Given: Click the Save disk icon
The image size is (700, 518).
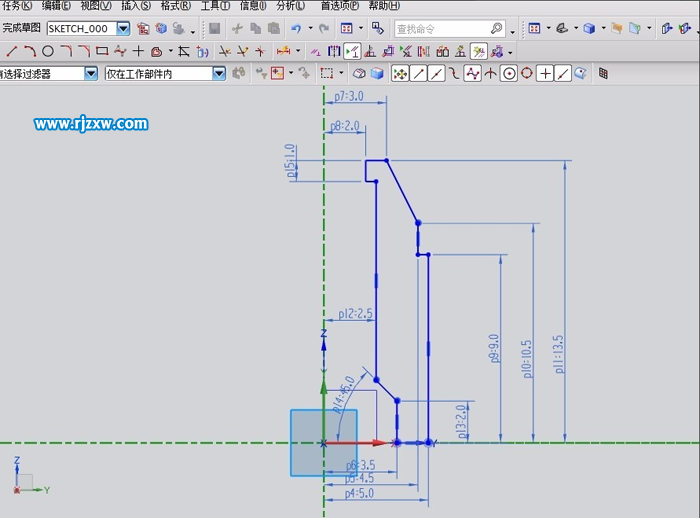Looking at the screenshot, I should tap(214, 29).
